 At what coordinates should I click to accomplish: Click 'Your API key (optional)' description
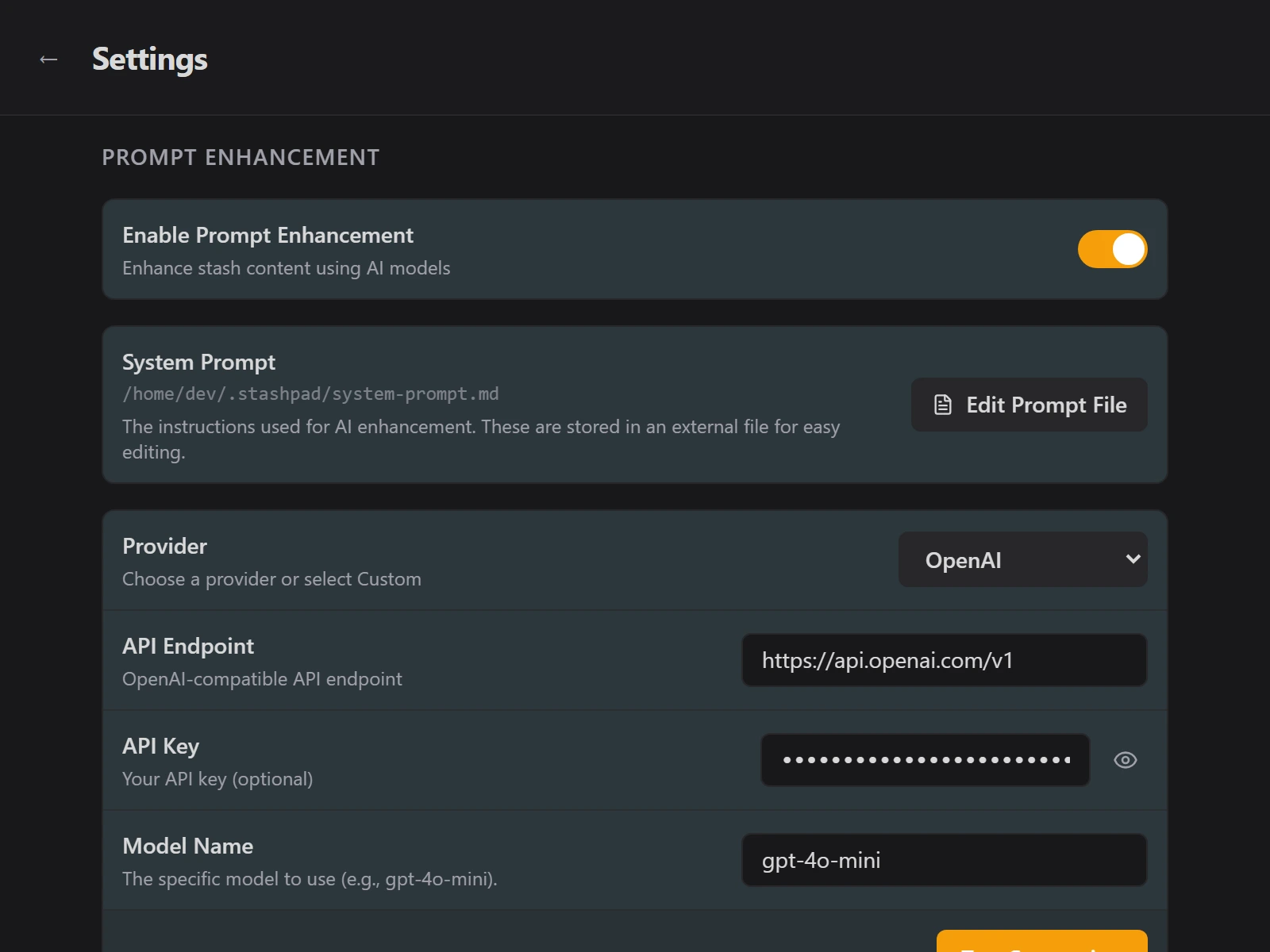(217, 779)
